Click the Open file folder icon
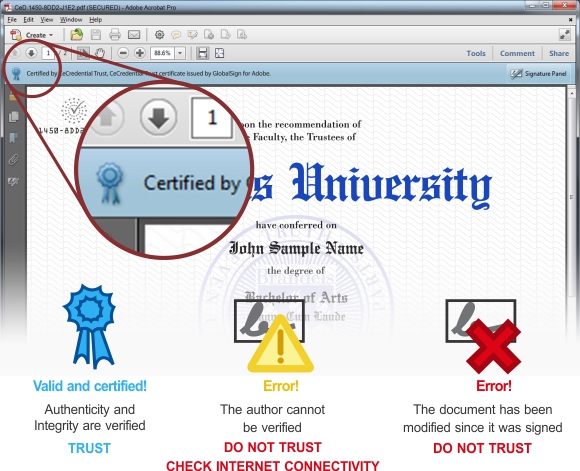580x471 pixels. point(77,35)
